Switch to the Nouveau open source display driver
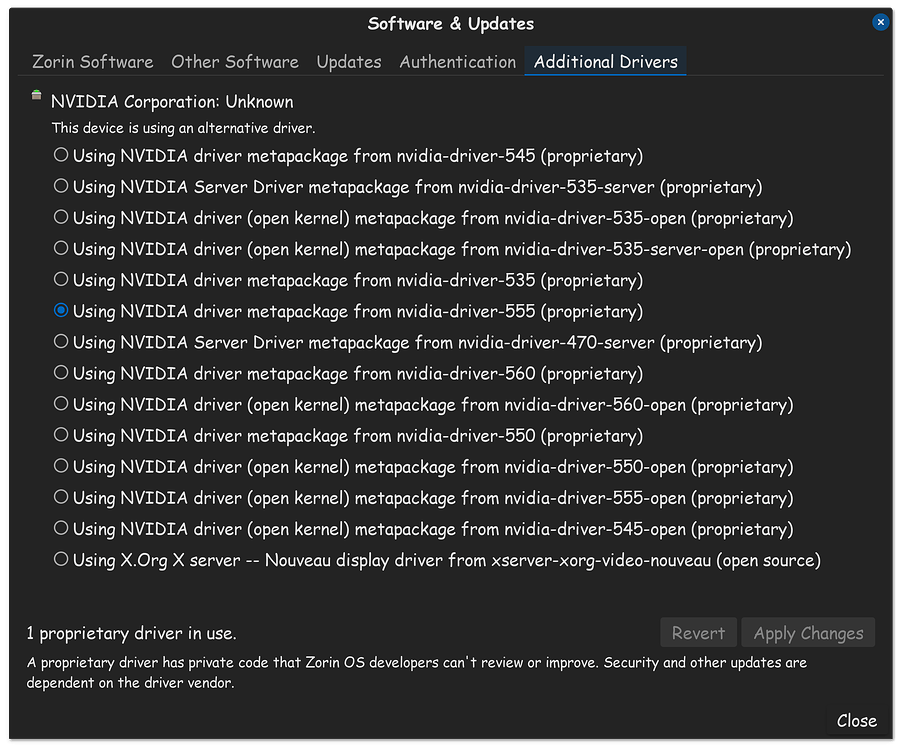This screenshot has width=903, height=750. click(61, 559)
